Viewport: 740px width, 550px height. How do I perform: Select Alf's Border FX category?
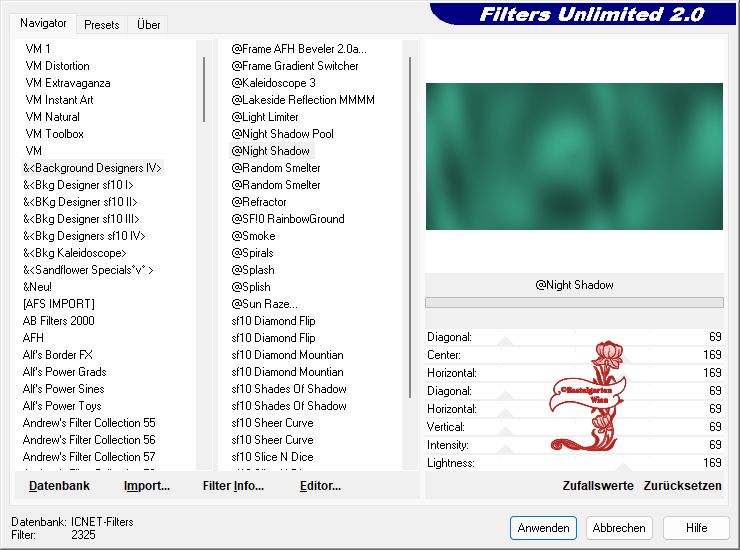pos(58,355)
